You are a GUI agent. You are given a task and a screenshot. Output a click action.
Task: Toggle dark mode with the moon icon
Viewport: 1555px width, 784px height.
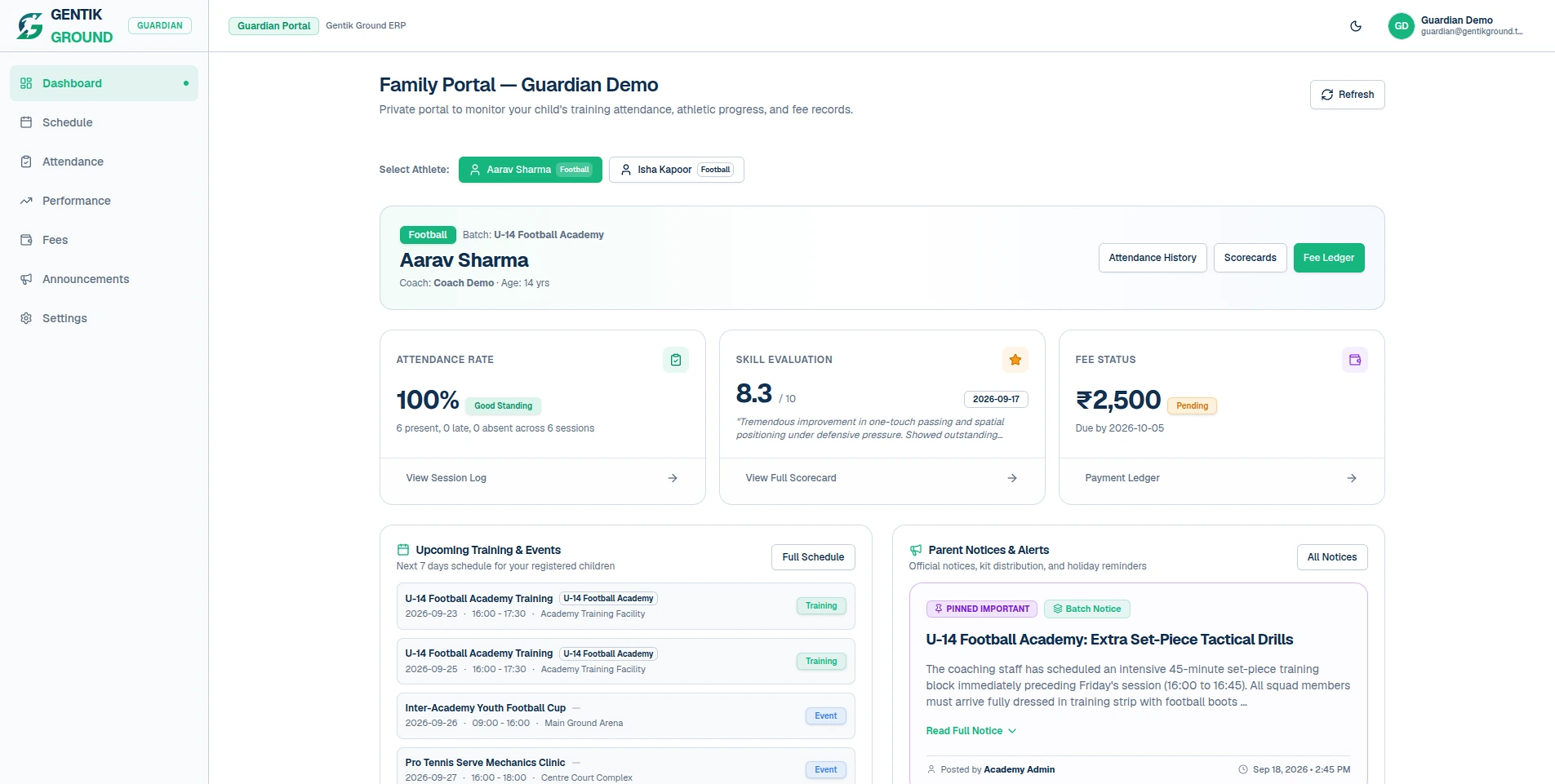(x=1356, y=26)
